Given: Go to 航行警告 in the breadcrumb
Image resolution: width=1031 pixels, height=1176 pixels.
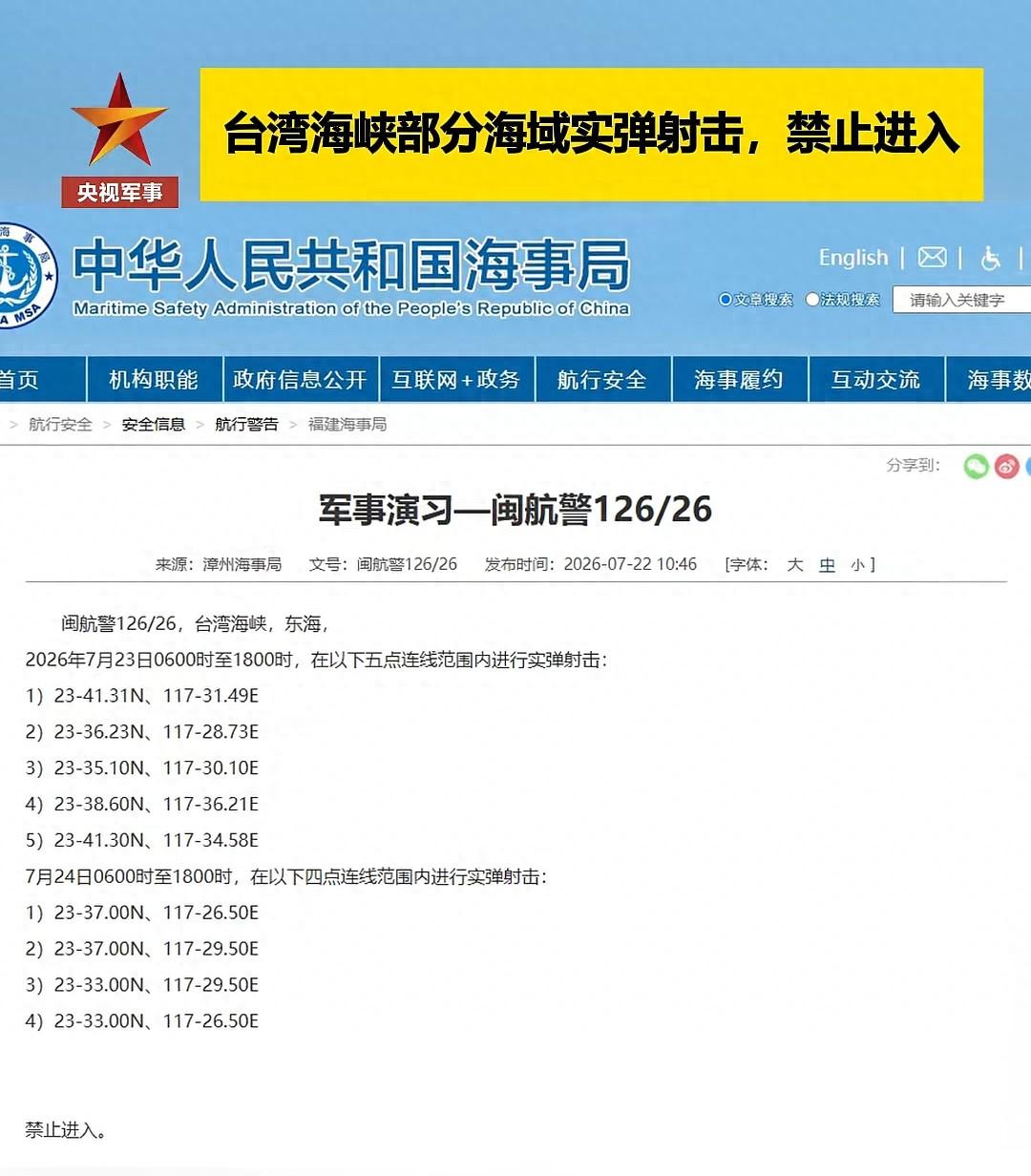Looking at the screenshot, I should 246,425.
